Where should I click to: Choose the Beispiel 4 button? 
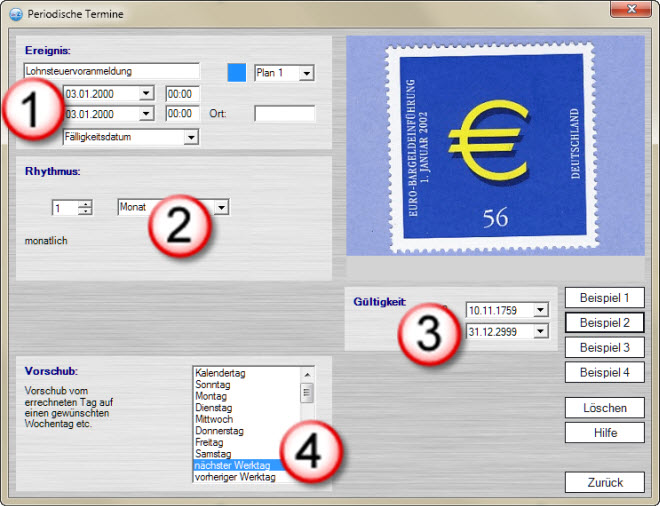604,373
